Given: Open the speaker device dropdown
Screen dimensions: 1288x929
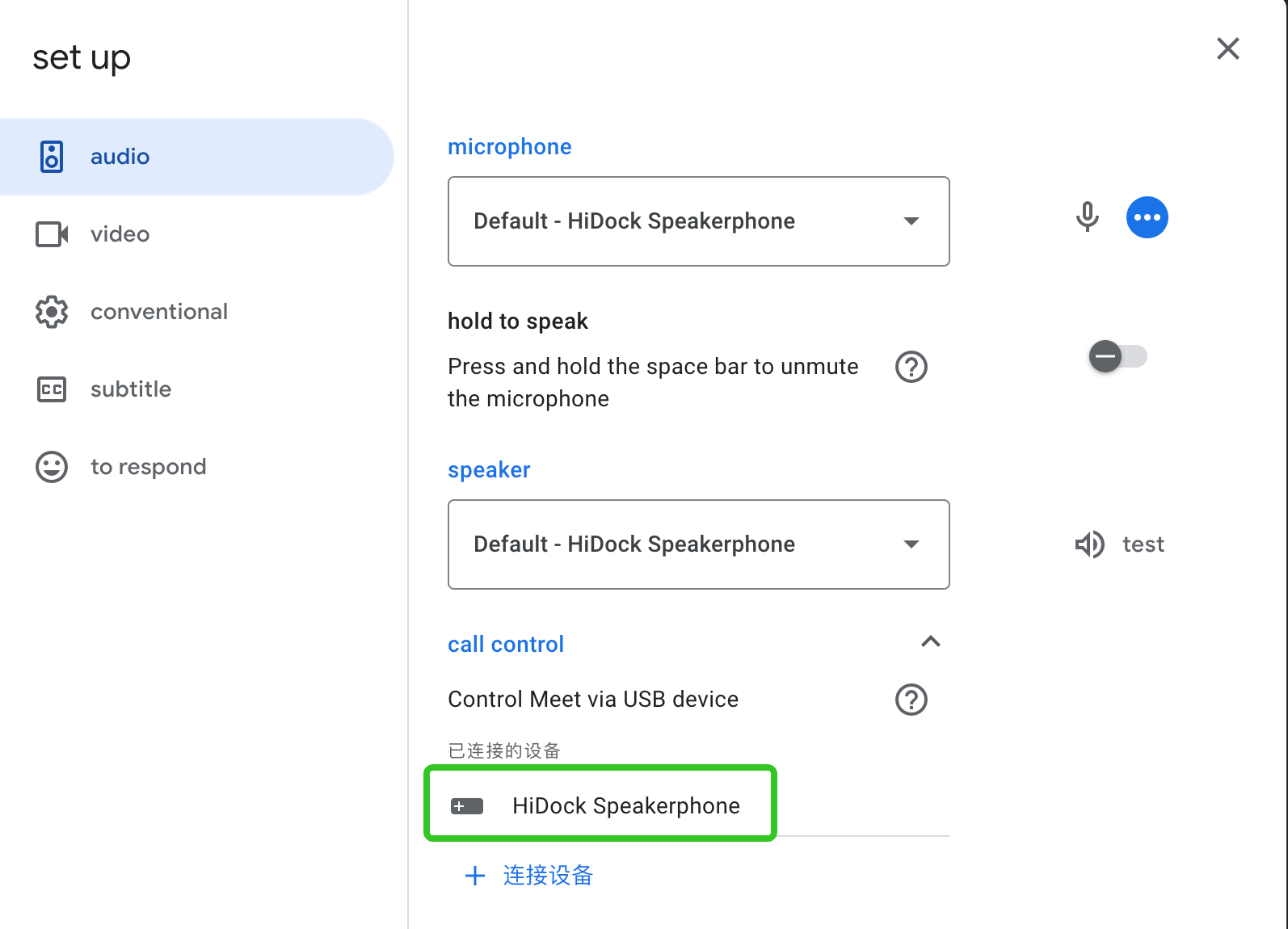Looking at the screenshot, I should pyautogui.click(x=699, y=544).
